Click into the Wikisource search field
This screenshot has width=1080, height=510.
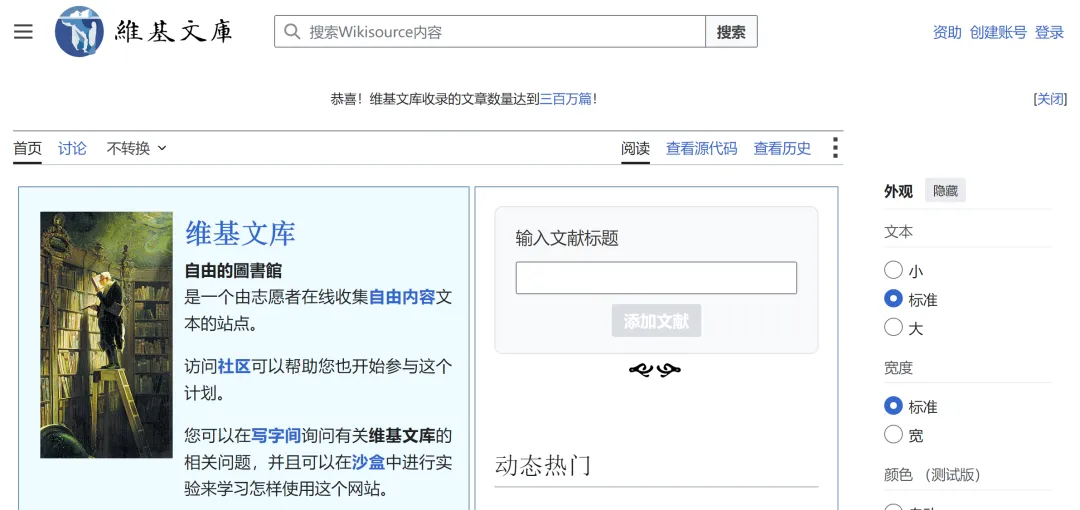(490, 32)
